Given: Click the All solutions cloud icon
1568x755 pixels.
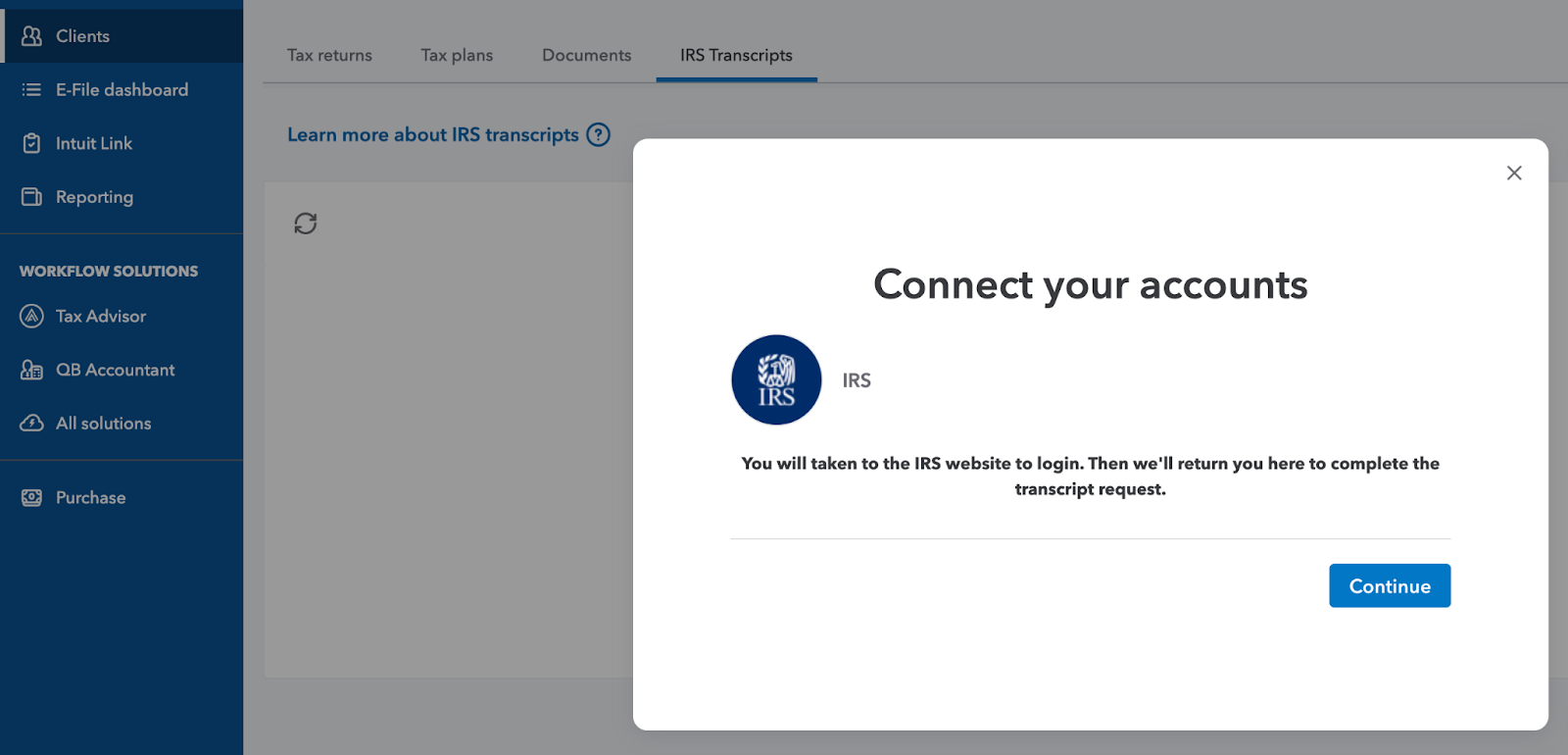Looking at the screenshot, I should (x=31, y=424).
